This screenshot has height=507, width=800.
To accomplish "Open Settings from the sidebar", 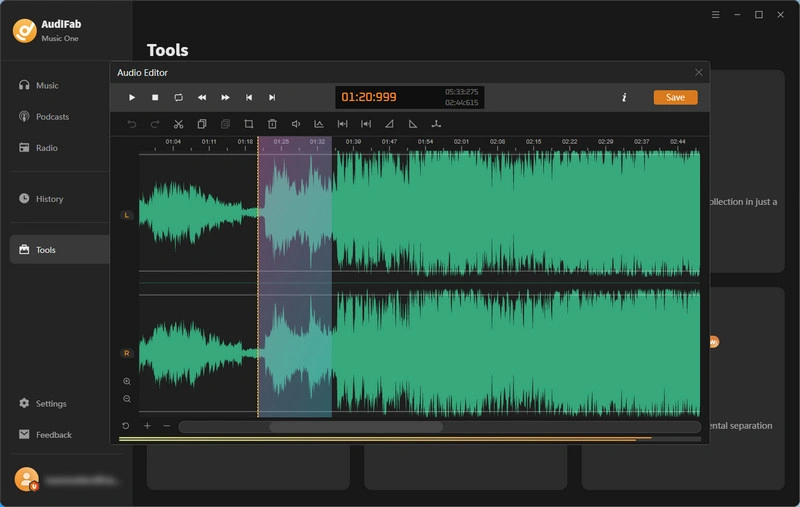I will pyautogui.click(x=43, y=403).
